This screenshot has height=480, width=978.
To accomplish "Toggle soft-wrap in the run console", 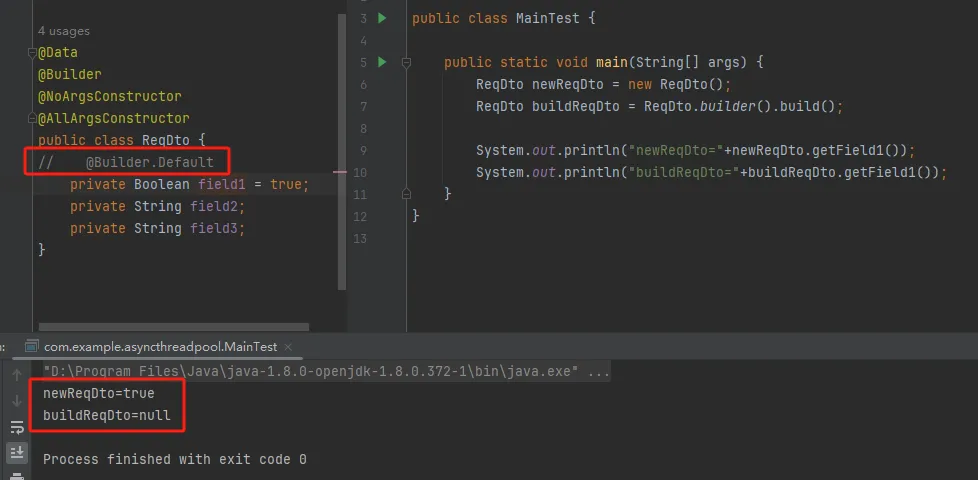I will [17, 426].
